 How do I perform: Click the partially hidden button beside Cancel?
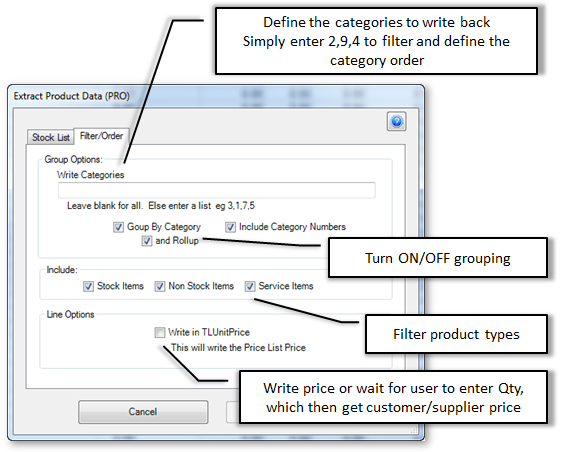(x=233, y=412)
